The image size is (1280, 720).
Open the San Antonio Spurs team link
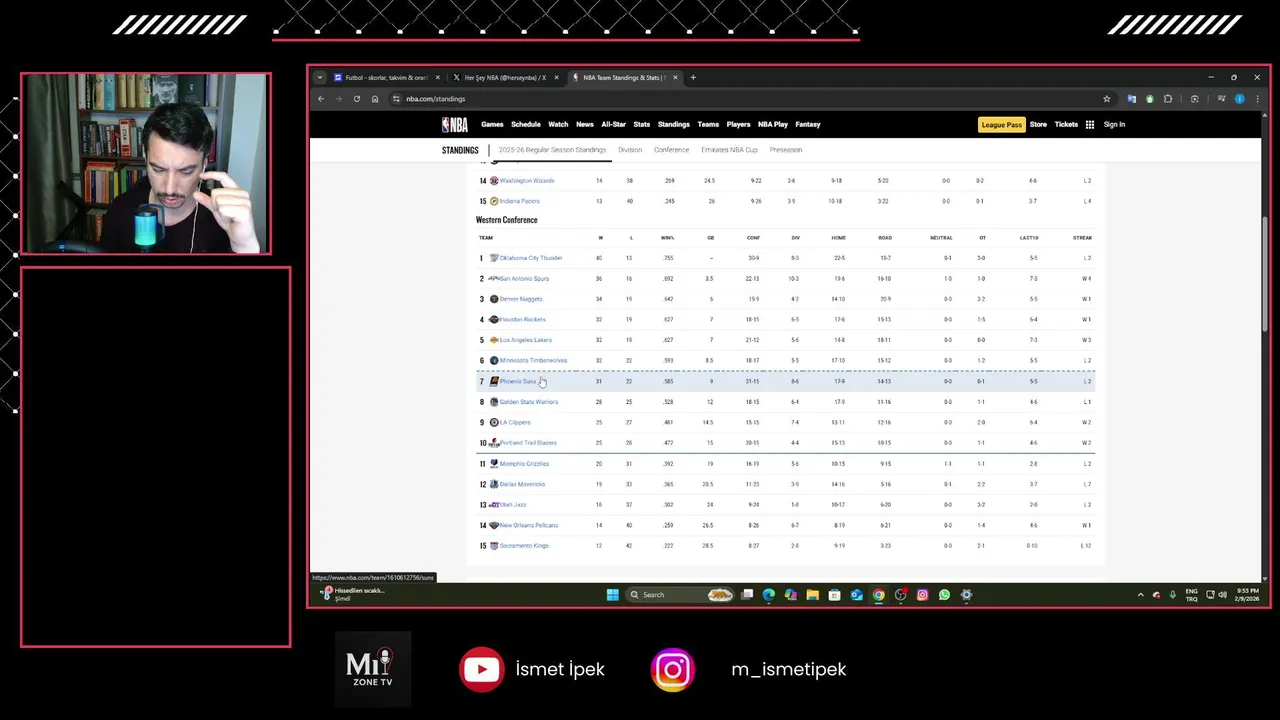[524, 279]
